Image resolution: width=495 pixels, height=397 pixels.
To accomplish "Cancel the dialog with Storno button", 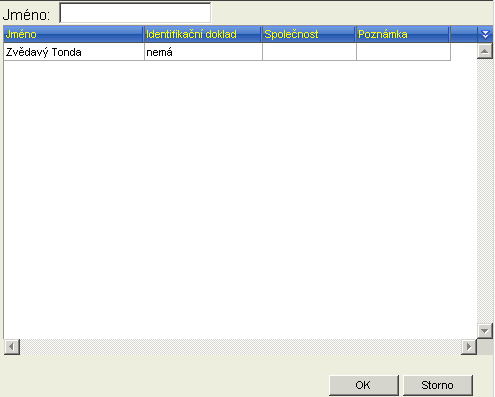I will click(x=438, y=385).
